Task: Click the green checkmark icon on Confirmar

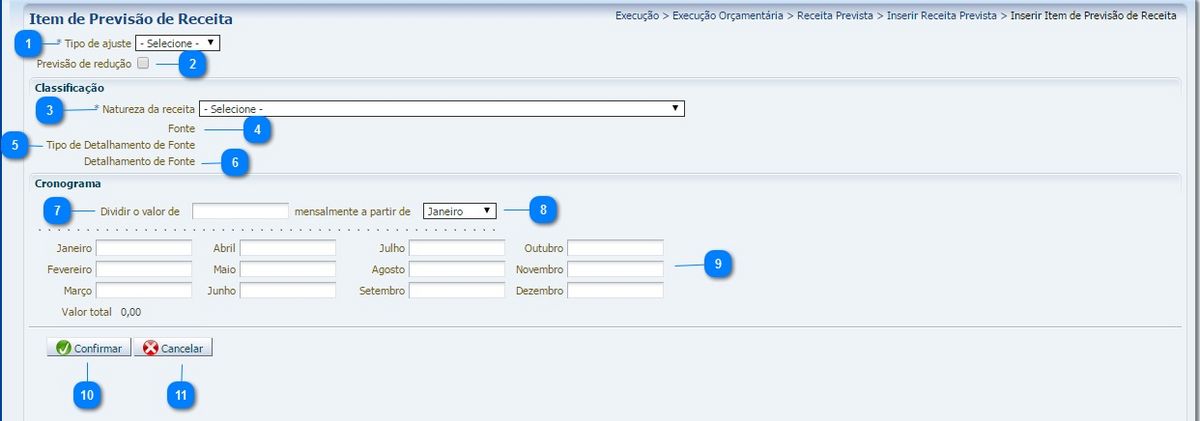Action: (x=62, y=349)
